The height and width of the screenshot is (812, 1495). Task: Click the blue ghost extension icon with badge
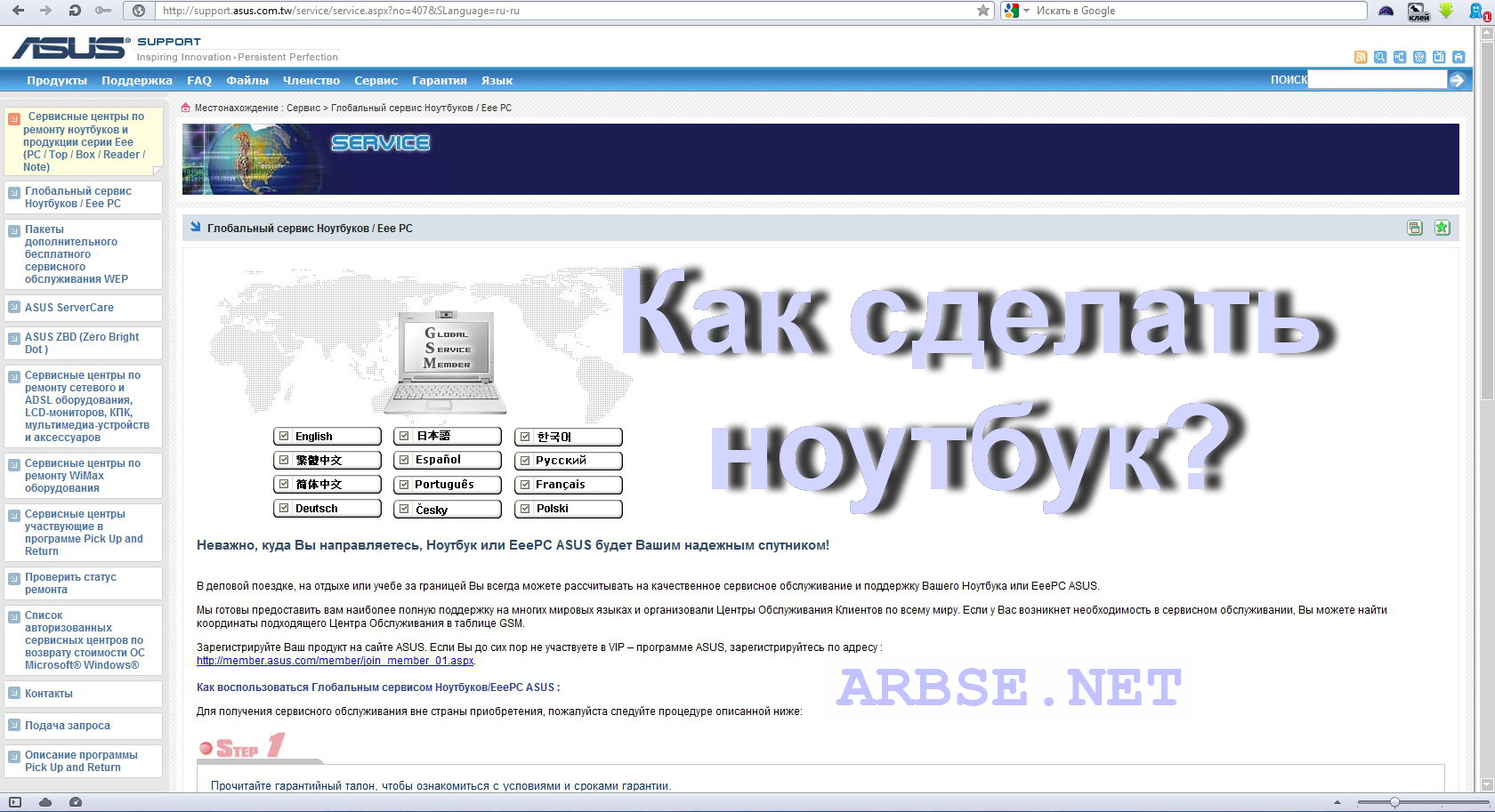tap(1478, 11)
